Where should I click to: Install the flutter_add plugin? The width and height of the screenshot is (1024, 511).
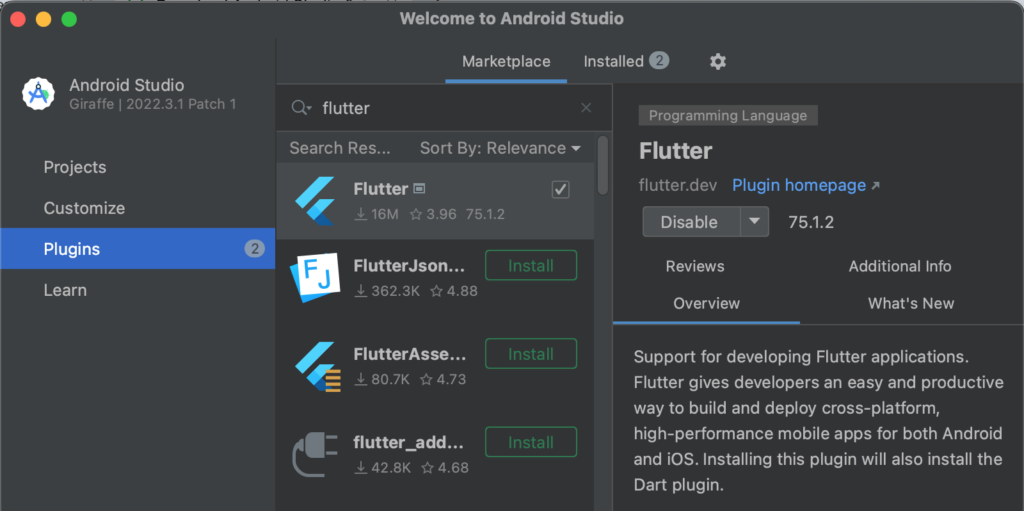click(x=531, y=442)
